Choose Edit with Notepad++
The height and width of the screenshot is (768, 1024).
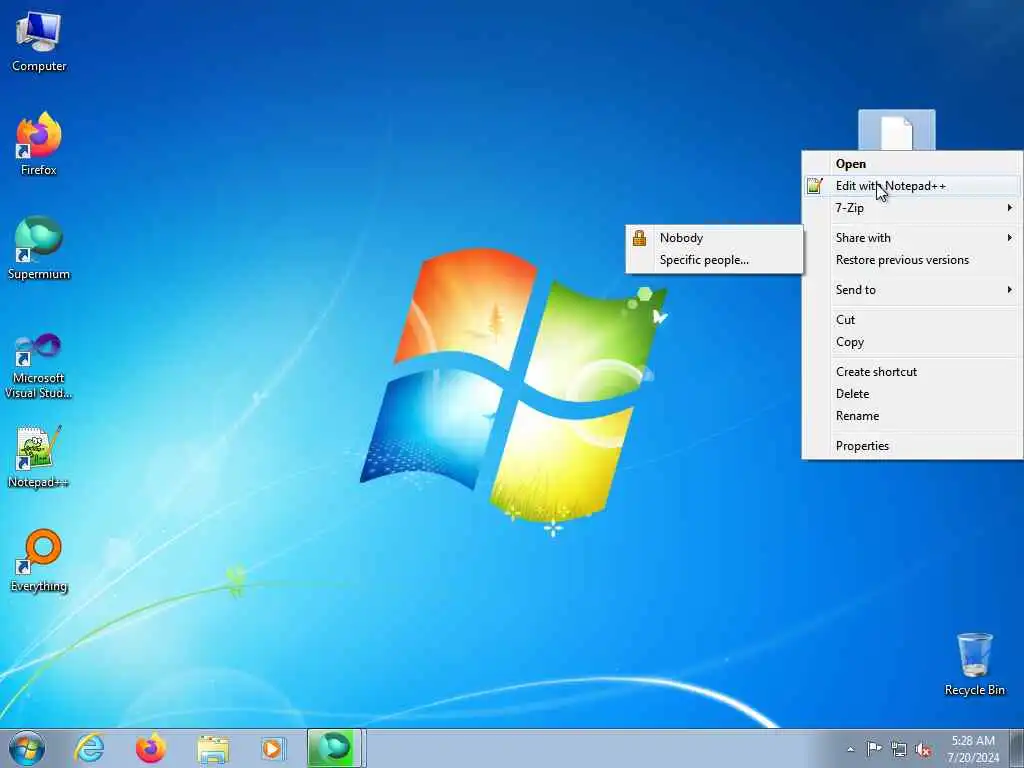click(x=912, y=186)
